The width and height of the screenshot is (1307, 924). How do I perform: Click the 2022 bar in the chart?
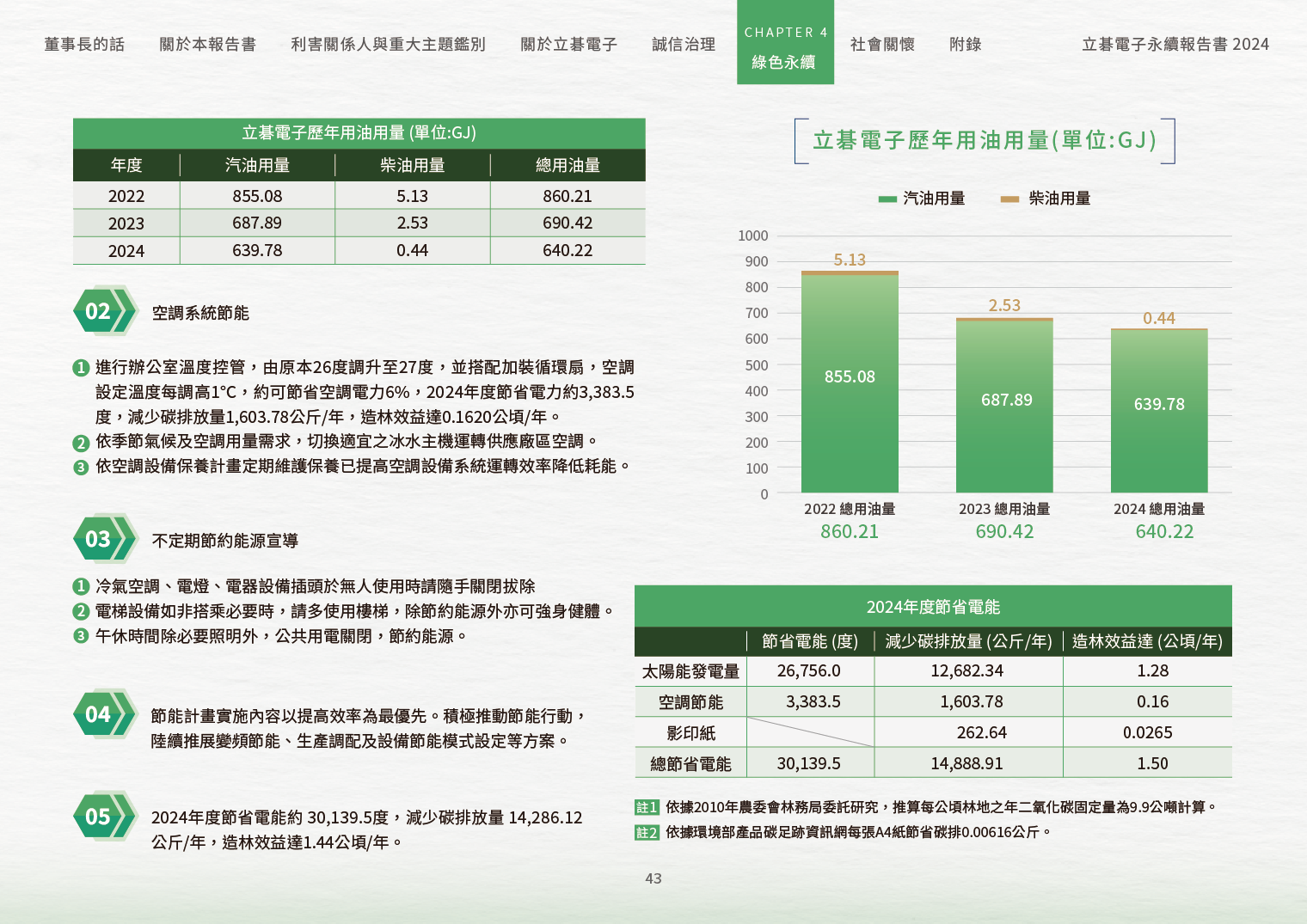click(850, 382)
